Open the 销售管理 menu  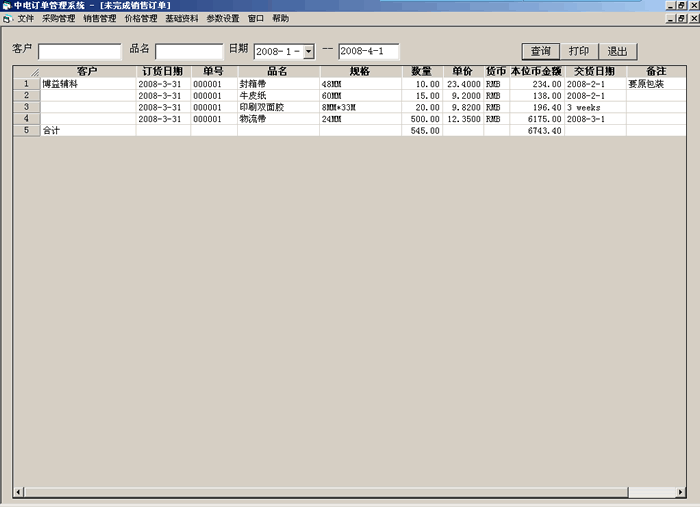[99, 18]
